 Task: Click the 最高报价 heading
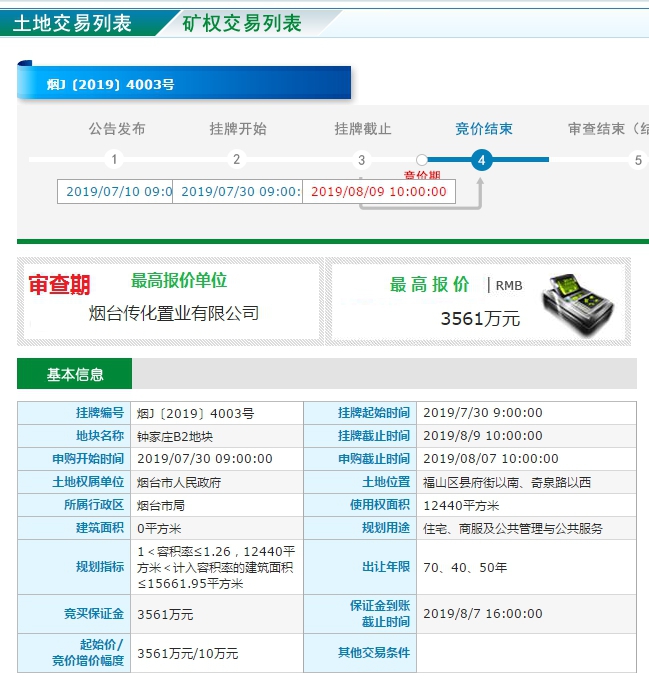coord(430,284)
